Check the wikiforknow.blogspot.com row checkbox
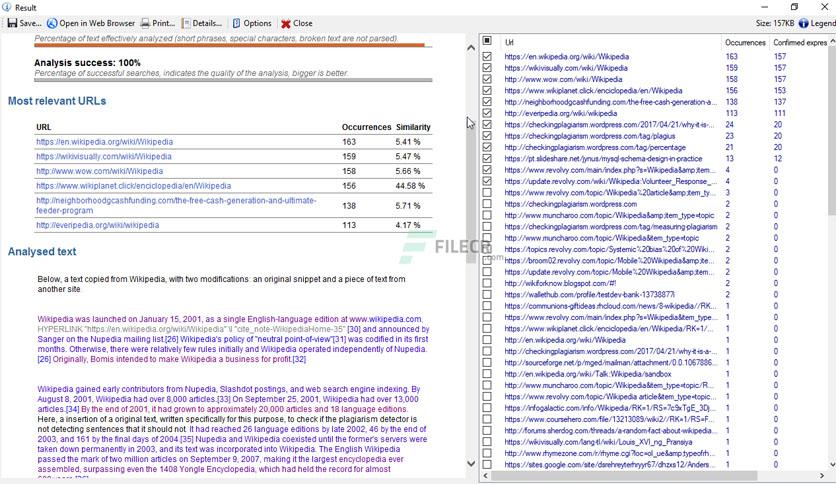 tap(487, 283)
